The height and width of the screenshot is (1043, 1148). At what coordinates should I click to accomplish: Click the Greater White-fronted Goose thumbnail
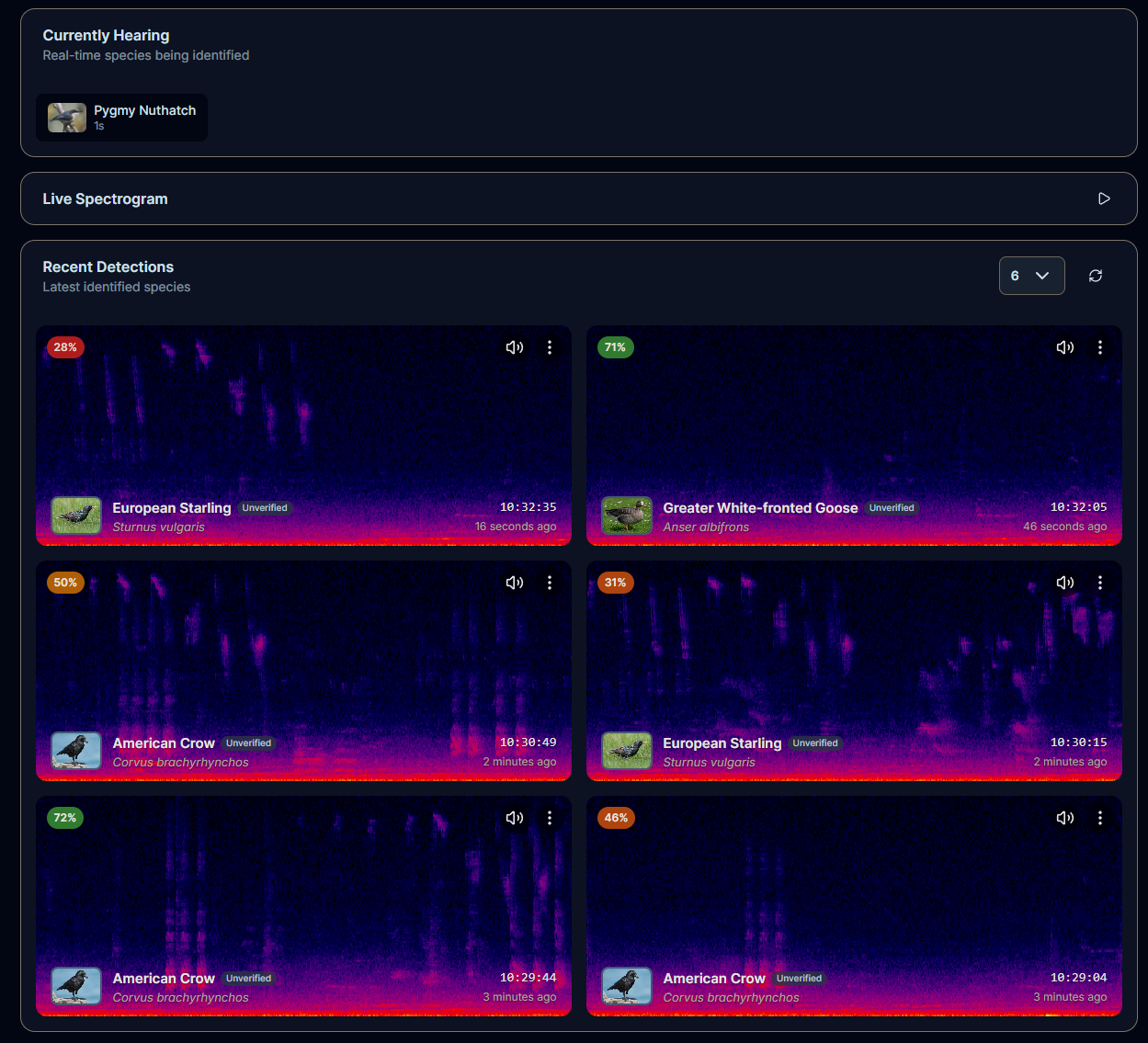coord(627,516)
